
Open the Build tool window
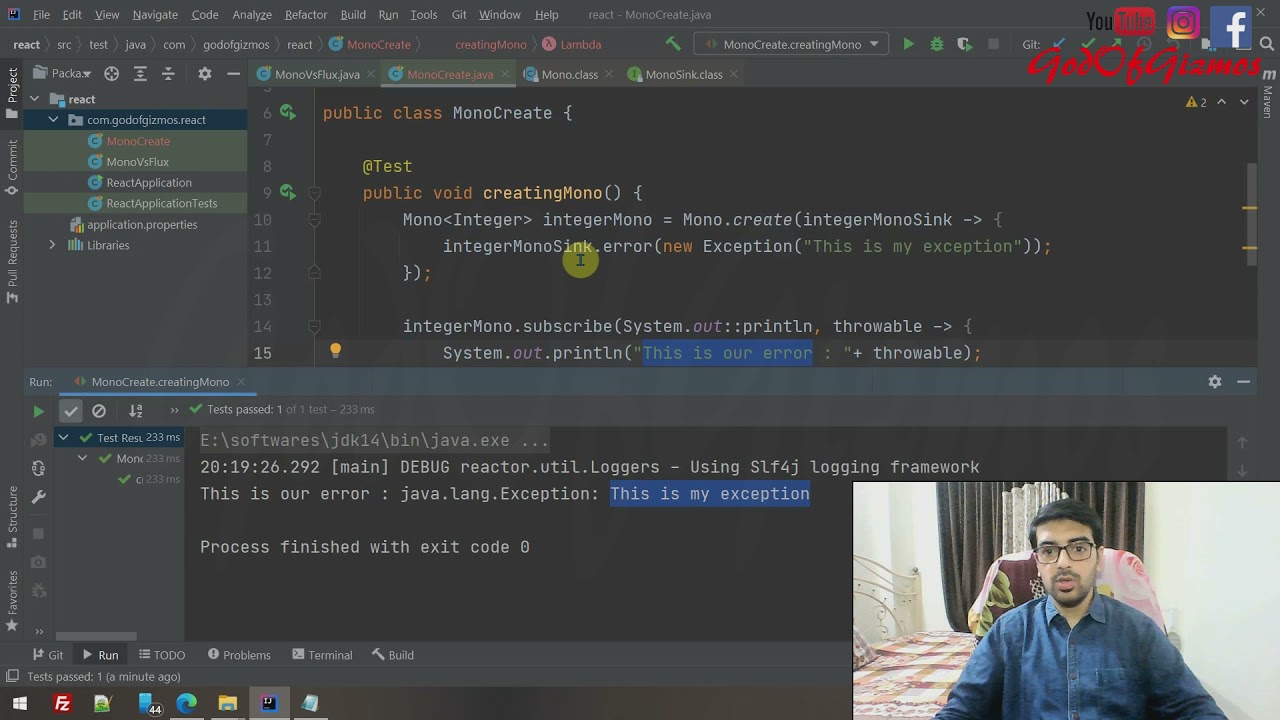[x=393, y=655]
